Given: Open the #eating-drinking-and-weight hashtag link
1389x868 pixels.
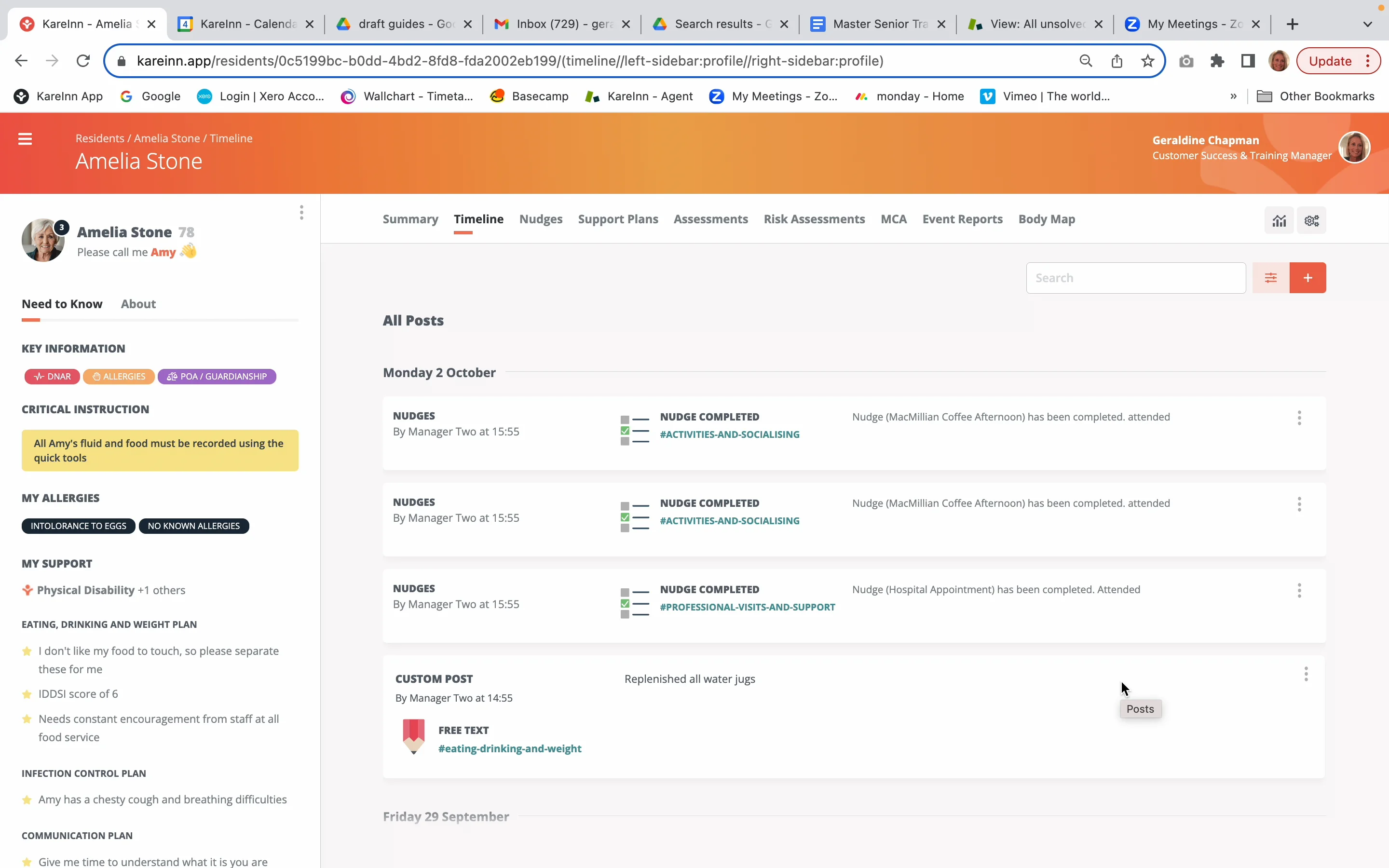Looking at the screenshot, I should pos(510,748).
